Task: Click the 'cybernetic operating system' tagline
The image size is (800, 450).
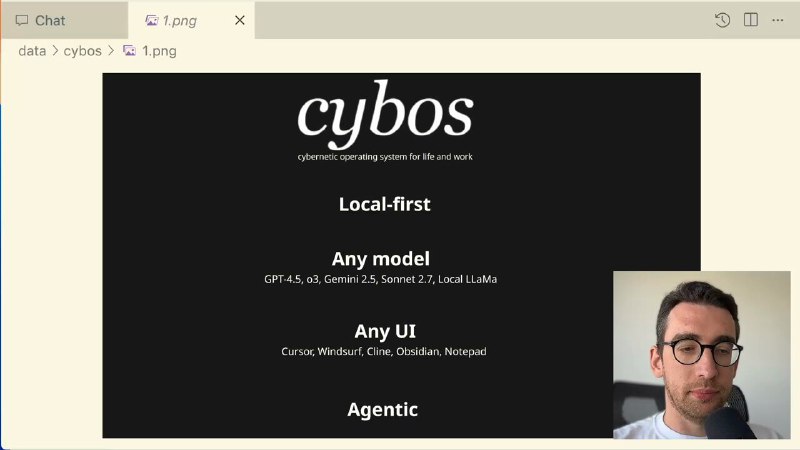Action: tap(385, 157)
